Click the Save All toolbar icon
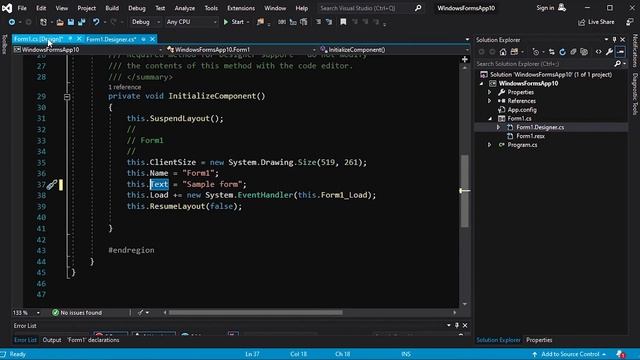Screen dimensions: 640x360 (82, 22)
